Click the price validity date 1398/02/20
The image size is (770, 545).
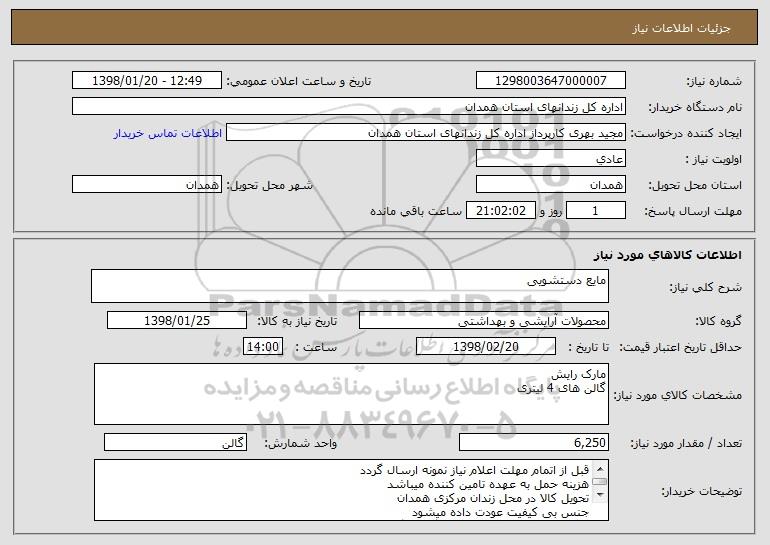pos(486,346)
